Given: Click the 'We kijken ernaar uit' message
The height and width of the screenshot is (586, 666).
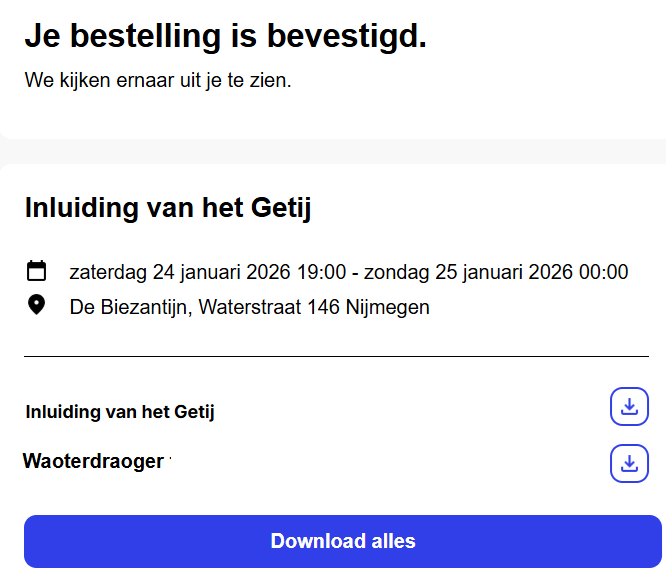Looking at the screenshot, I should pos(158,80).
